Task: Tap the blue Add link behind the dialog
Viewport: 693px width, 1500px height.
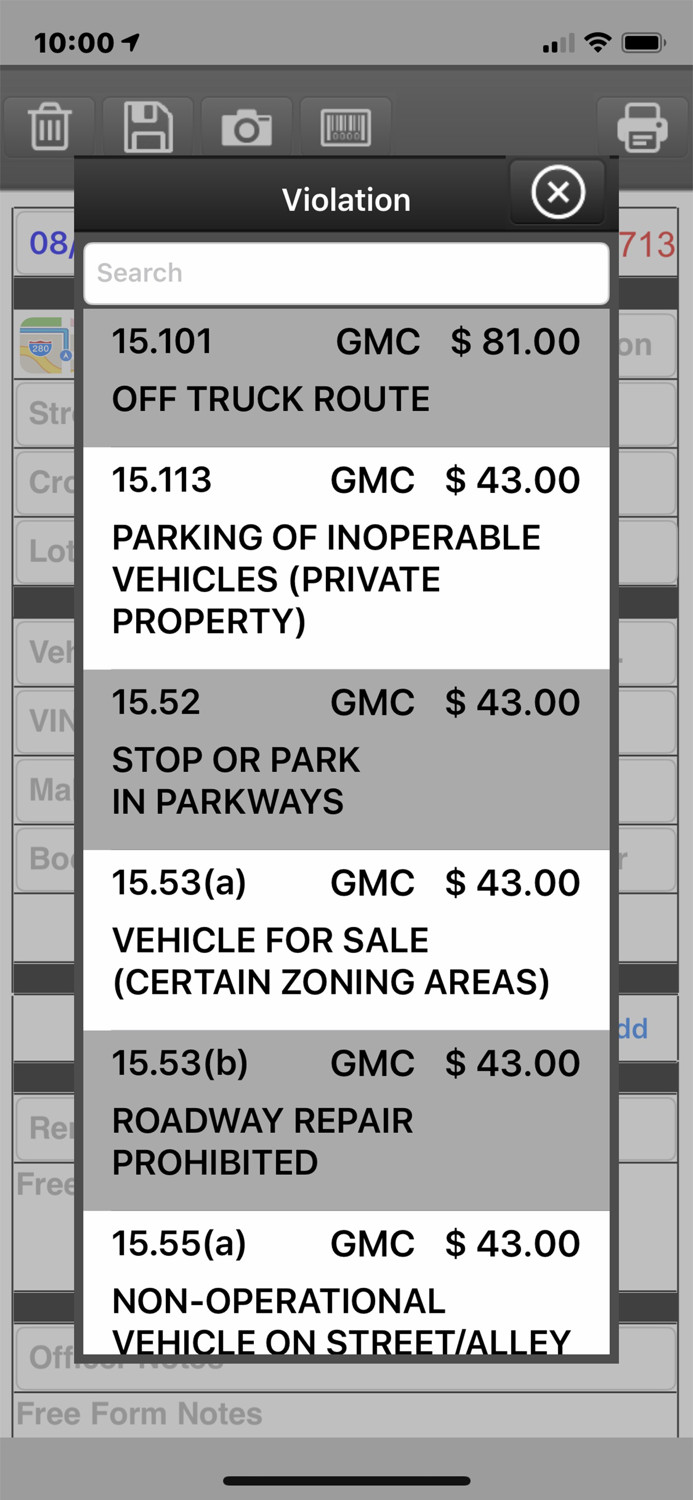Action: [x=637, y=1028]
